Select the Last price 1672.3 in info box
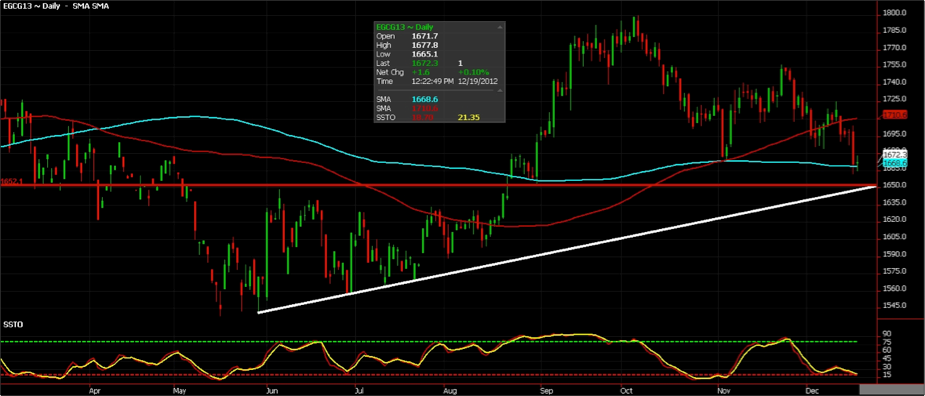The image size is (925, 396). pos(424,63)
